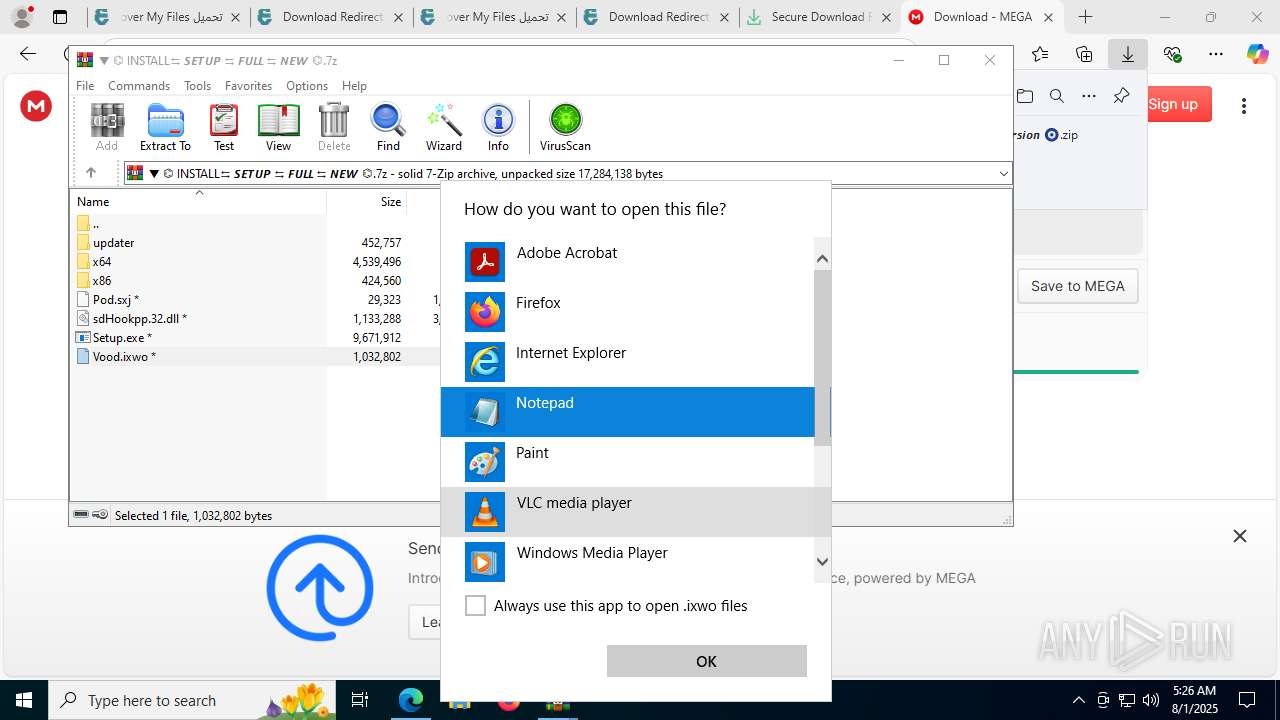
Task: Expand the archive path dropdown
Action: point(1003,173)
